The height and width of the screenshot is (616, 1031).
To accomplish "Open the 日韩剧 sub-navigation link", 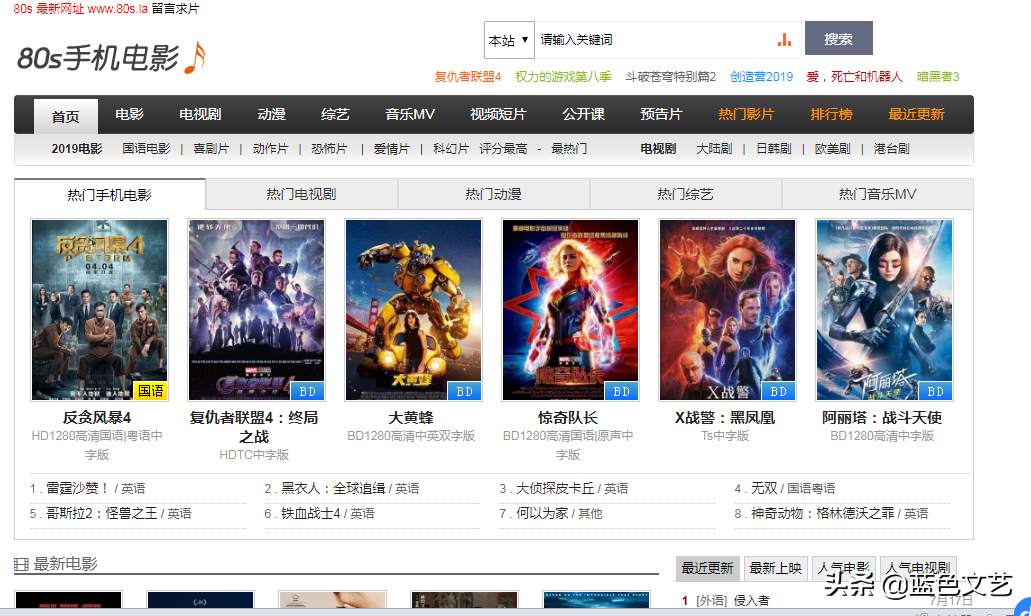I will [x=773, y=149].
